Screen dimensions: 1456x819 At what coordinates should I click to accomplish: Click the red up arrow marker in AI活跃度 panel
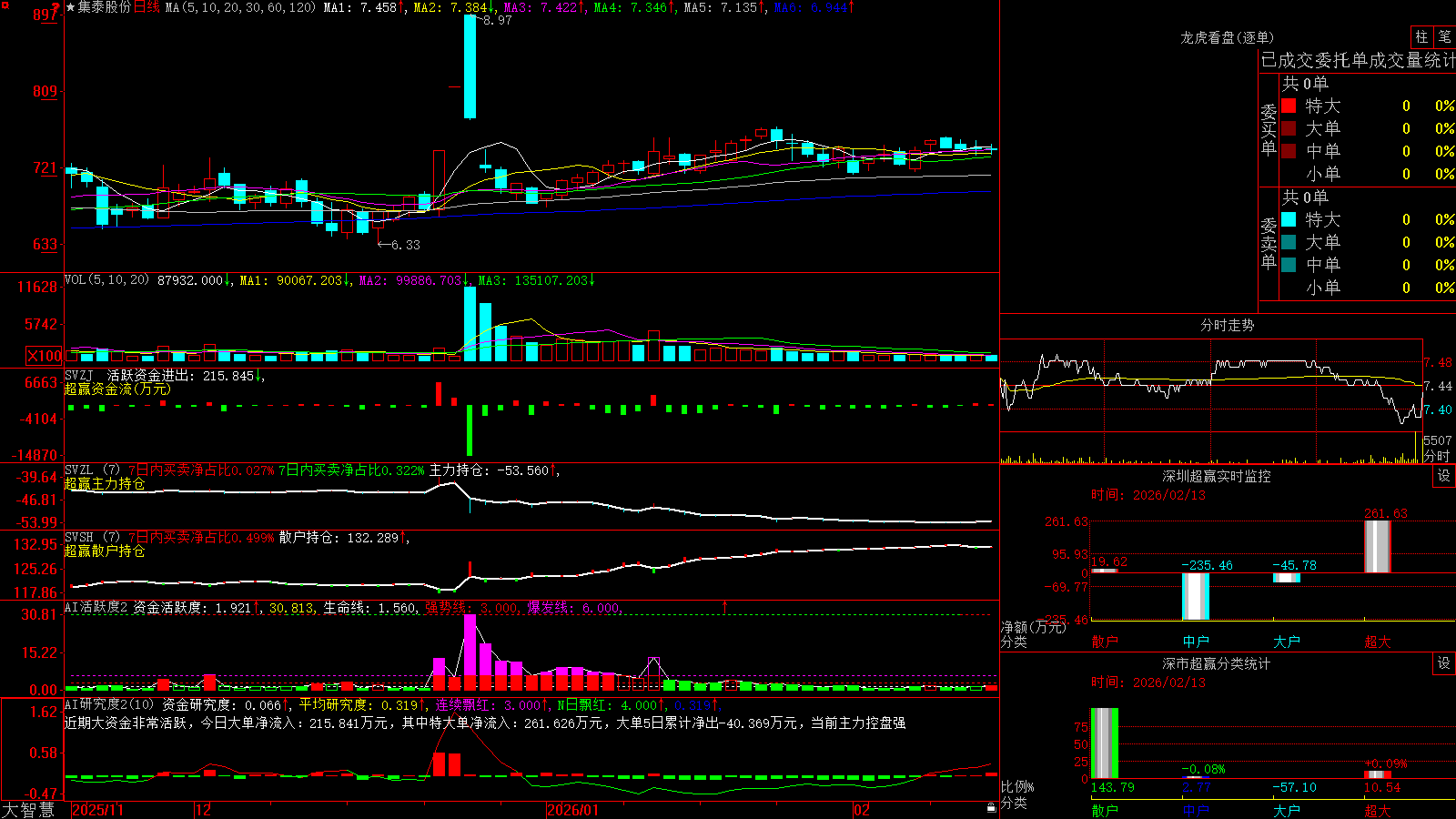(x=725, y=606)
